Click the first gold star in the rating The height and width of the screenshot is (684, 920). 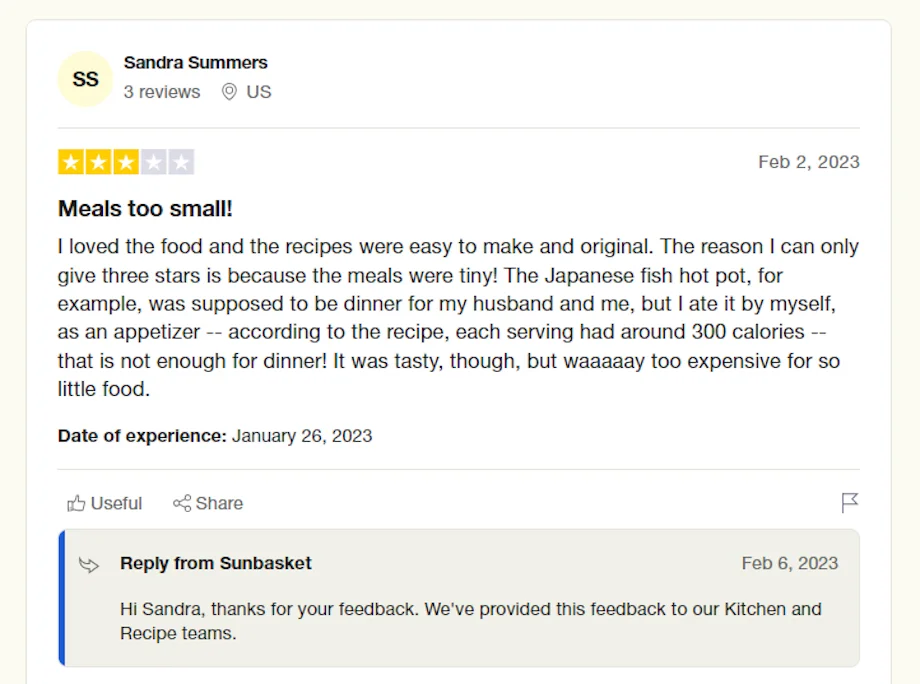click(x=69, y=161)
